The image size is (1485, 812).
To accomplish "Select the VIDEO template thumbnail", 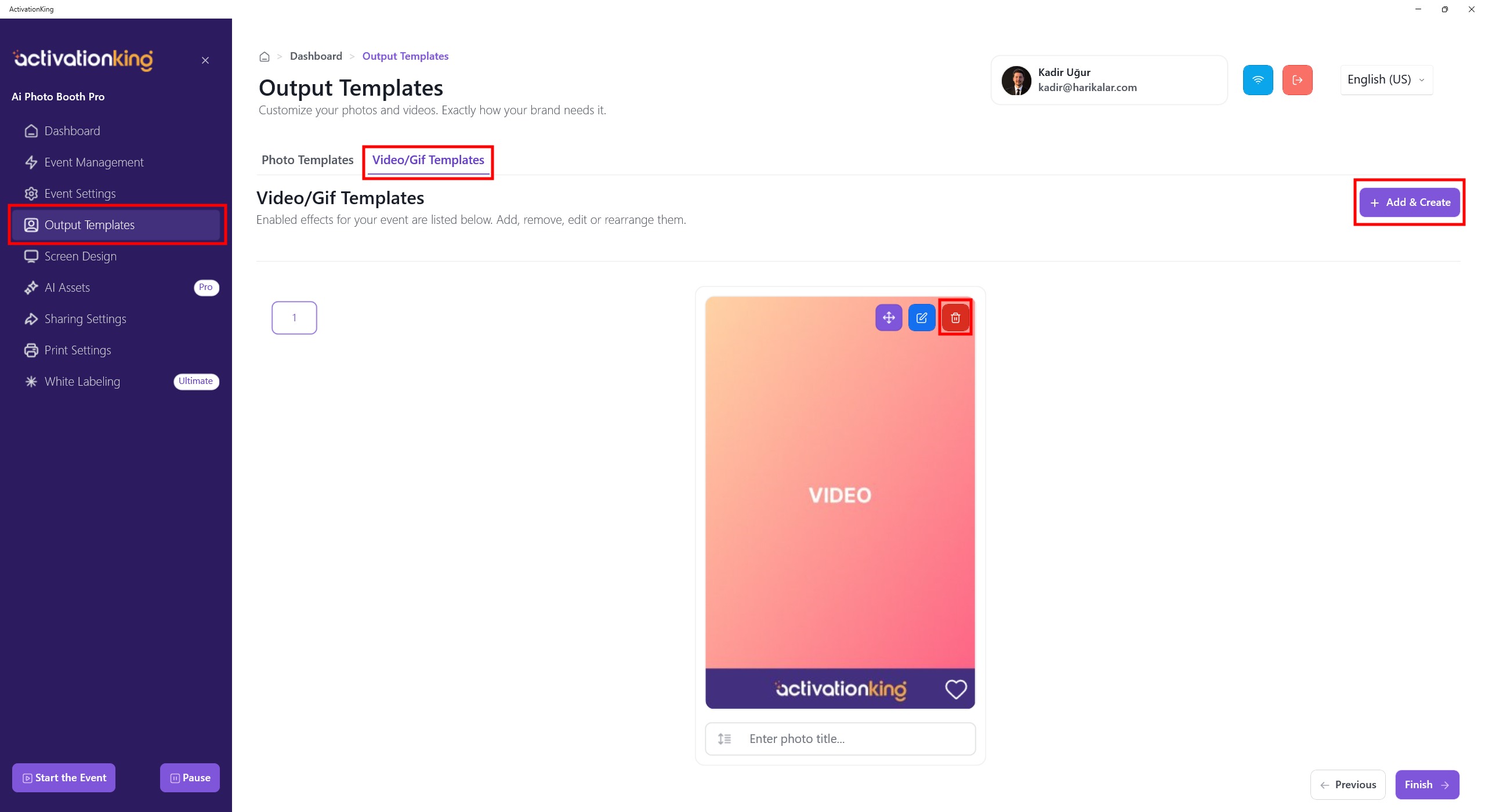I will [x=840, y=502].
